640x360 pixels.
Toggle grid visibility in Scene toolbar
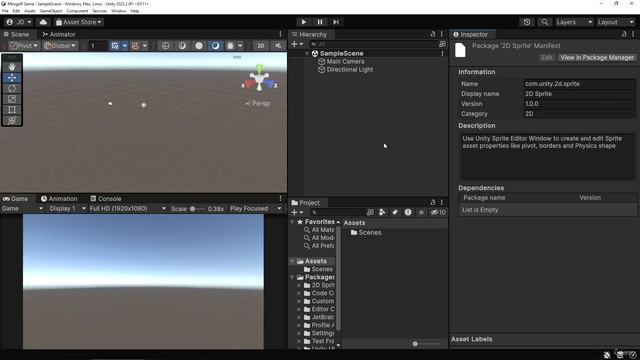click(115, 46)
